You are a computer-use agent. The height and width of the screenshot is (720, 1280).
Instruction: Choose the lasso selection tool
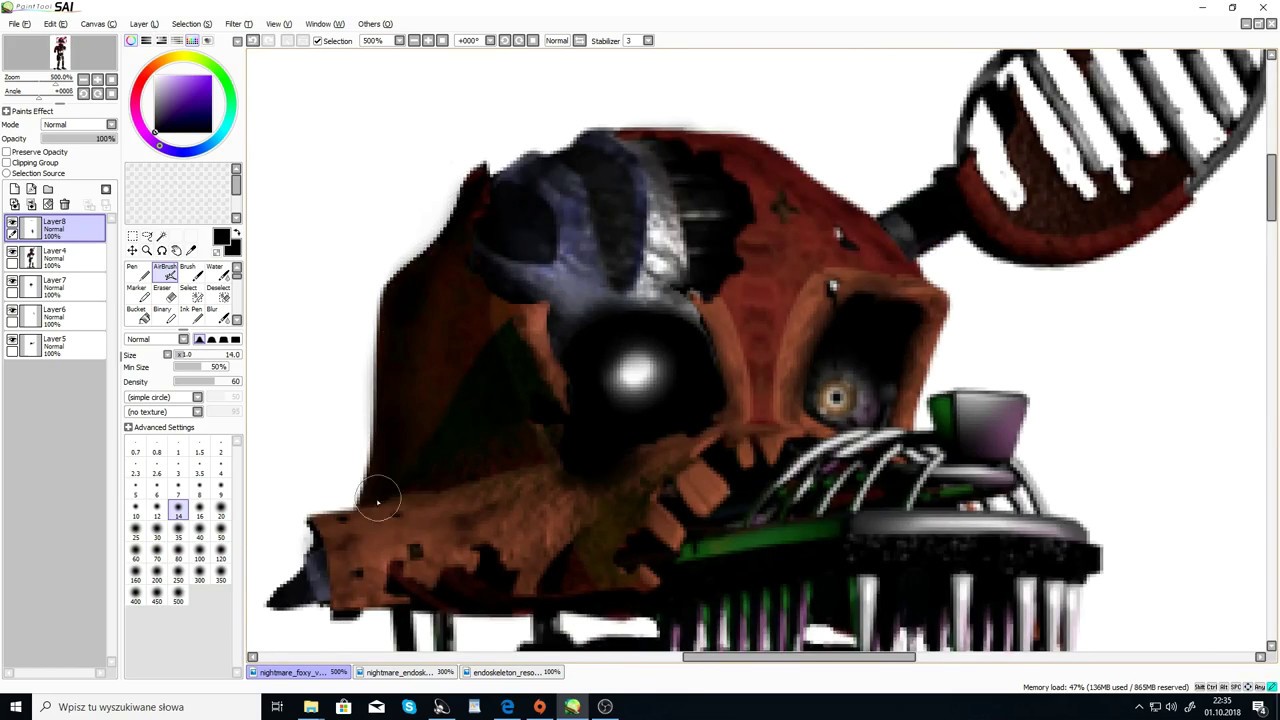(x=147, y=236)
